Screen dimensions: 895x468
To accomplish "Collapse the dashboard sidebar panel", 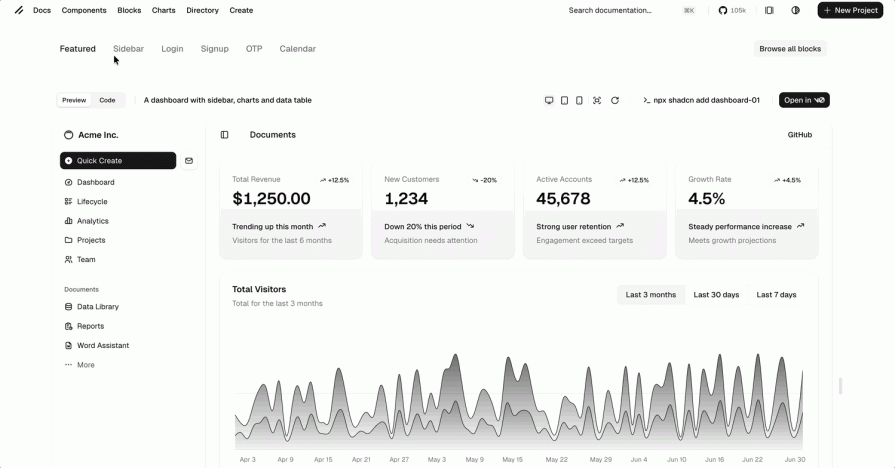I will pos(224,135).
